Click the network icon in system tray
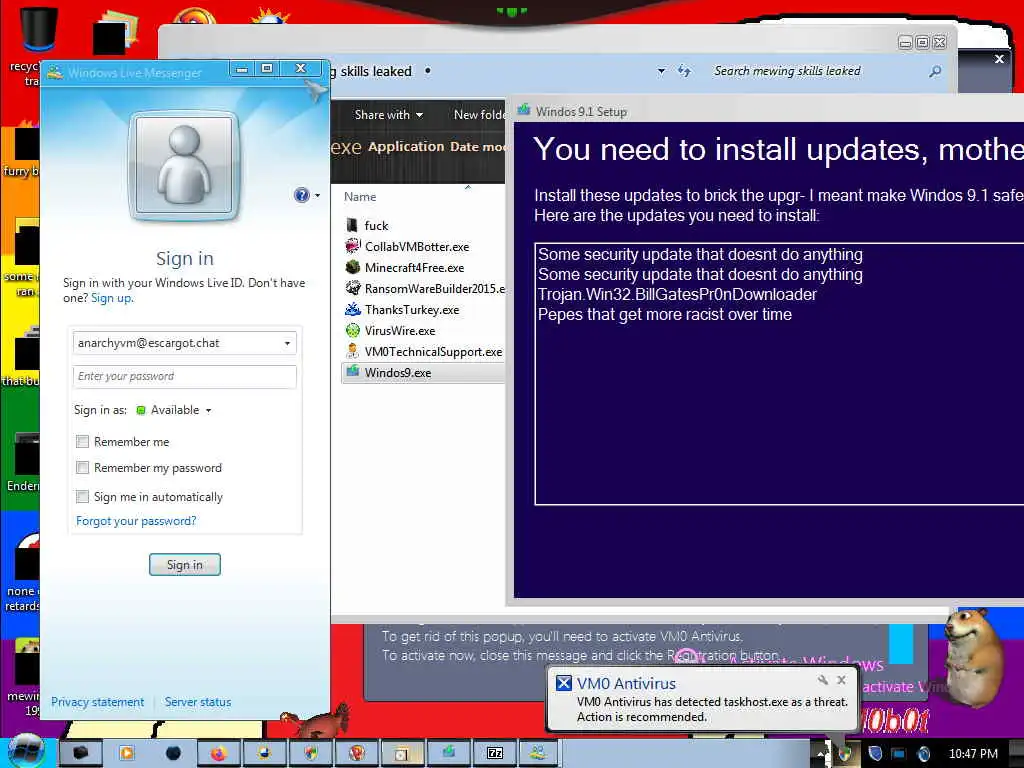Screen dimensions: 1024x768 [899, 754]
